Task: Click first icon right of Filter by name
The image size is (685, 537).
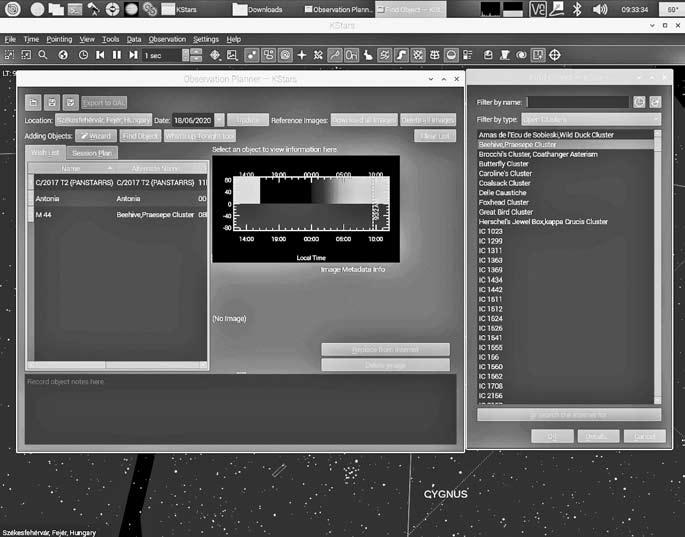Action: [x=639, y=102]
